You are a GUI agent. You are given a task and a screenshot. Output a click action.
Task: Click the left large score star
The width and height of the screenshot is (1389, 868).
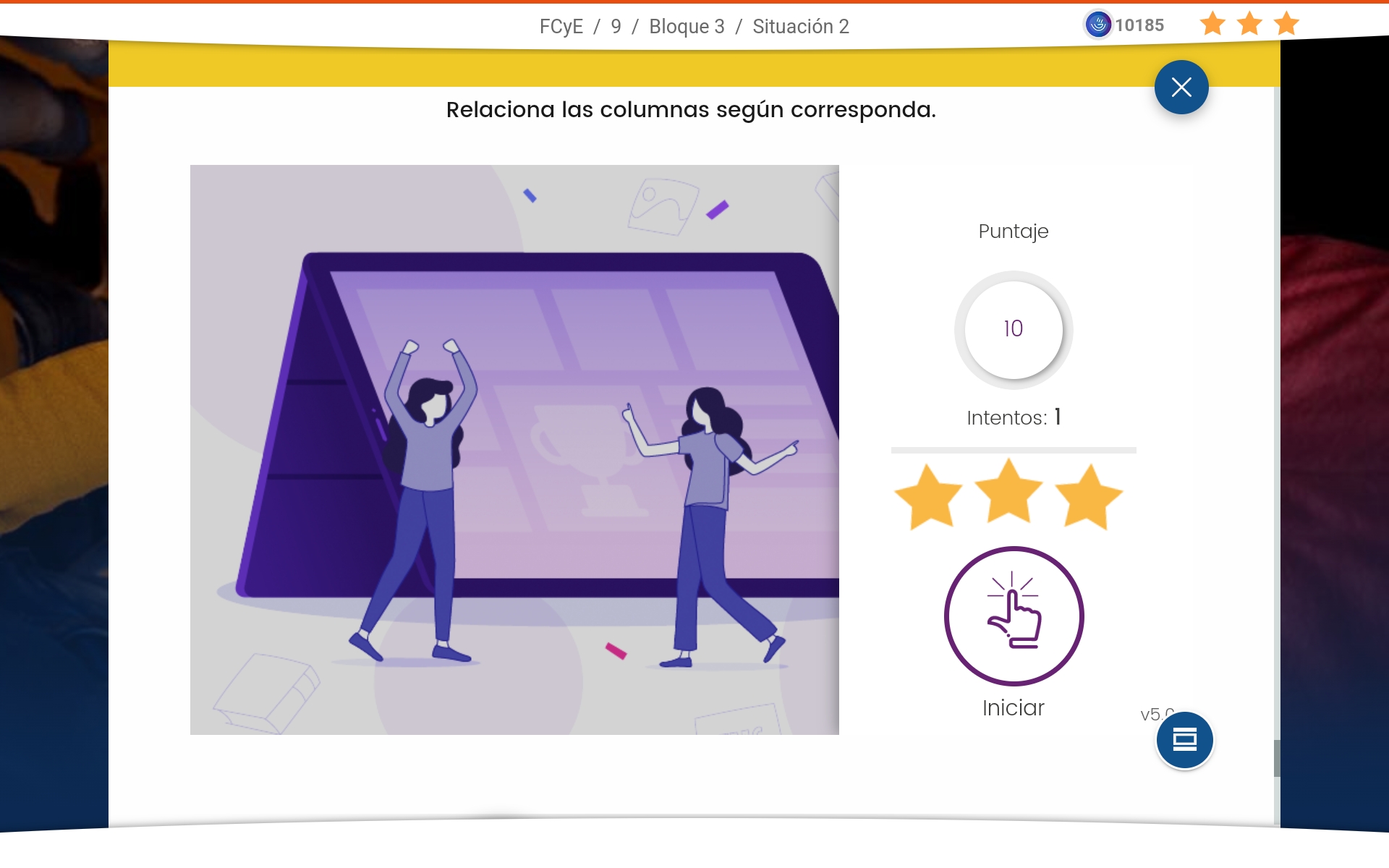[928, 497]
